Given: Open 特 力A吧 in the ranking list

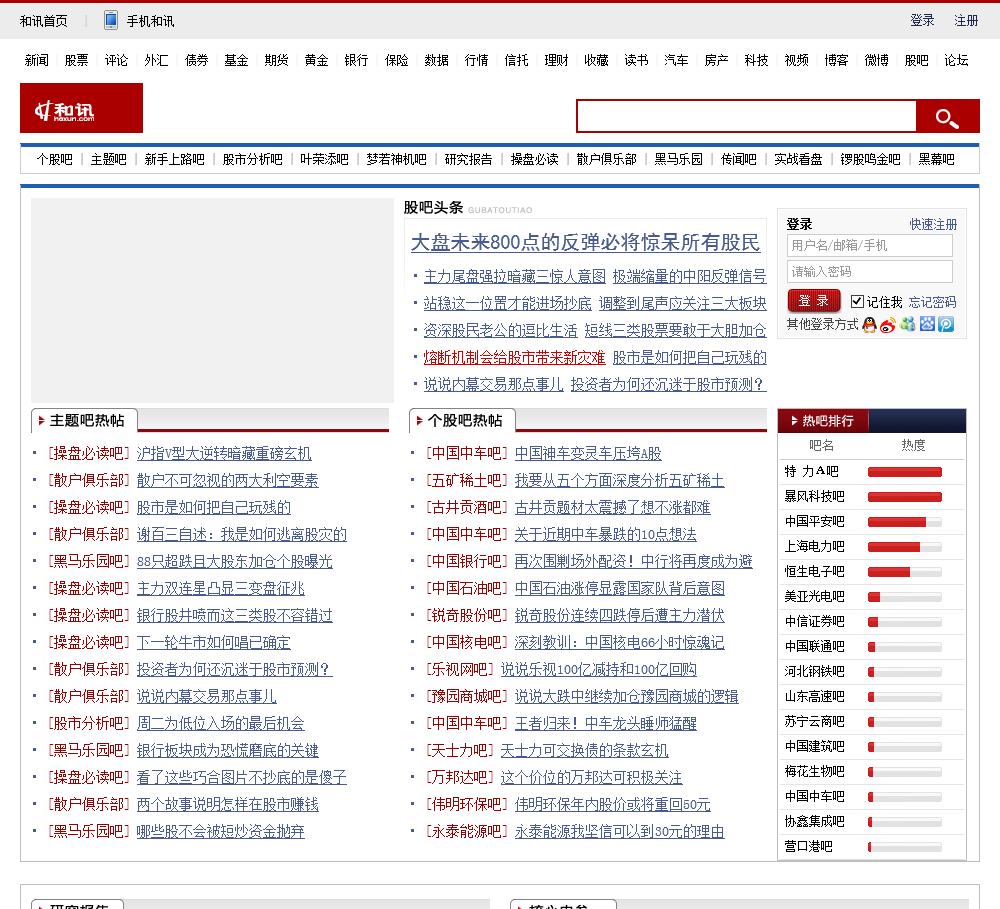Looking at the screenshot, I should [811, 471].
